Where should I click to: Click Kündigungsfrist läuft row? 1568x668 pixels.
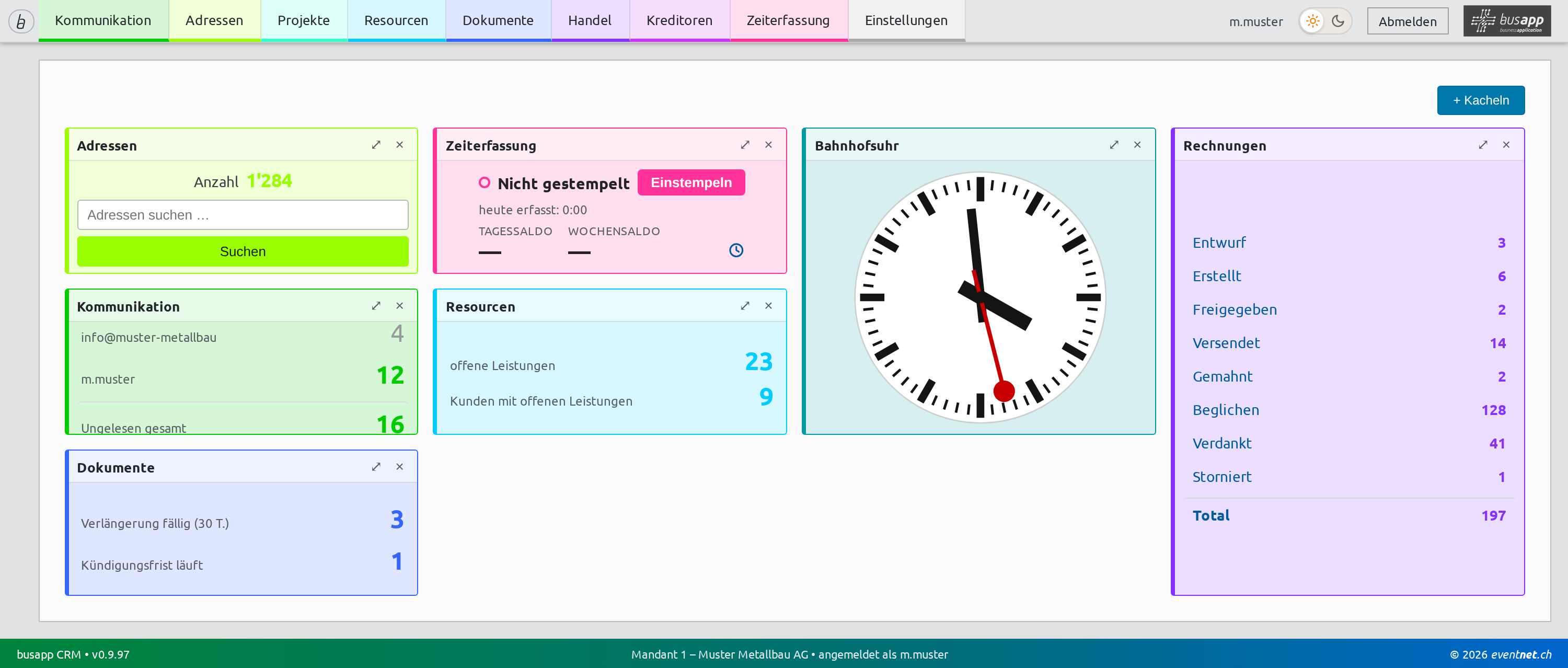click(x=243, y=562)
